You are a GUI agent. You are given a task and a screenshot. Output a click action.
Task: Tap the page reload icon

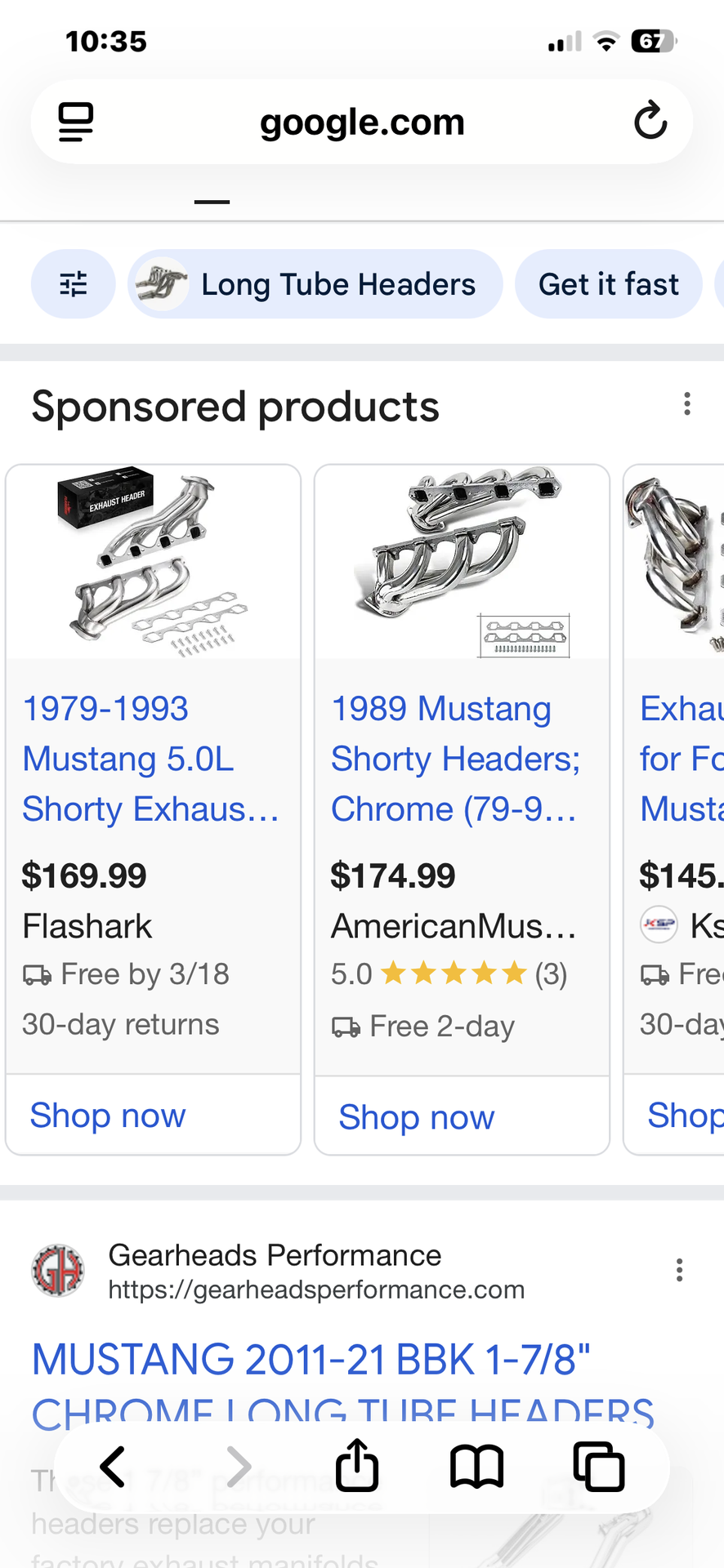[650, 121]
